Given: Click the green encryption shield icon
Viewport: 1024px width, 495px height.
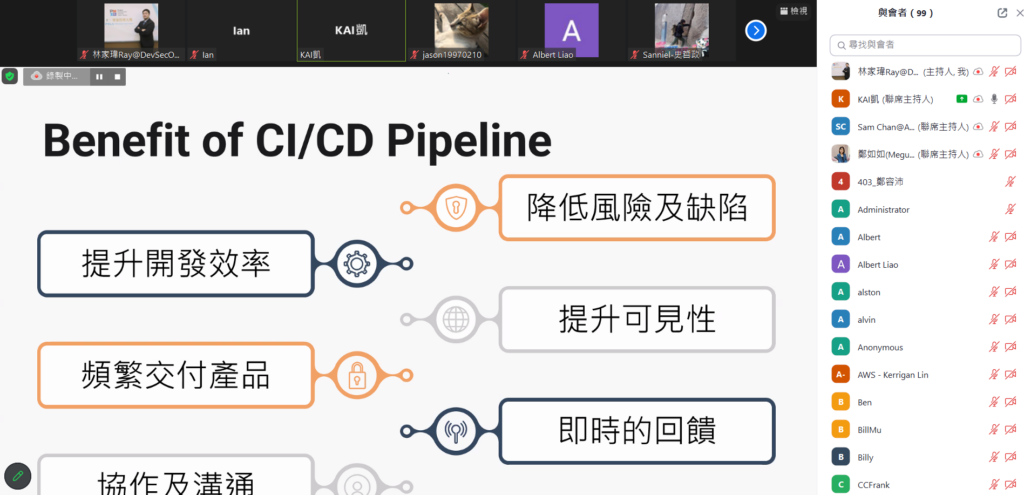Looking at the screenshot, I should point(10,76).
